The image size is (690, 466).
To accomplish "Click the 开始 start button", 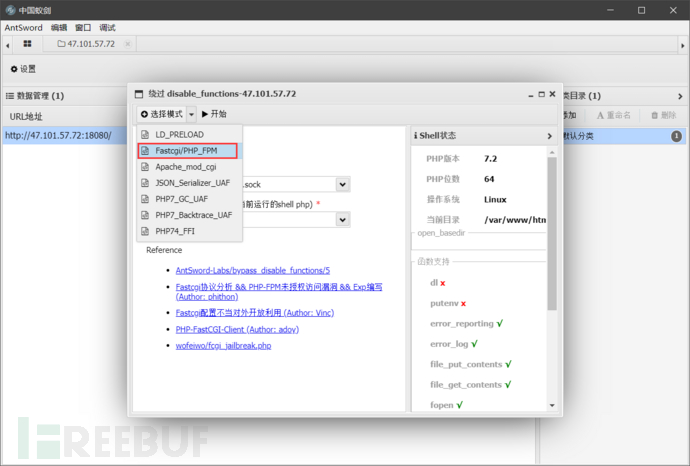I will (214, 114).
